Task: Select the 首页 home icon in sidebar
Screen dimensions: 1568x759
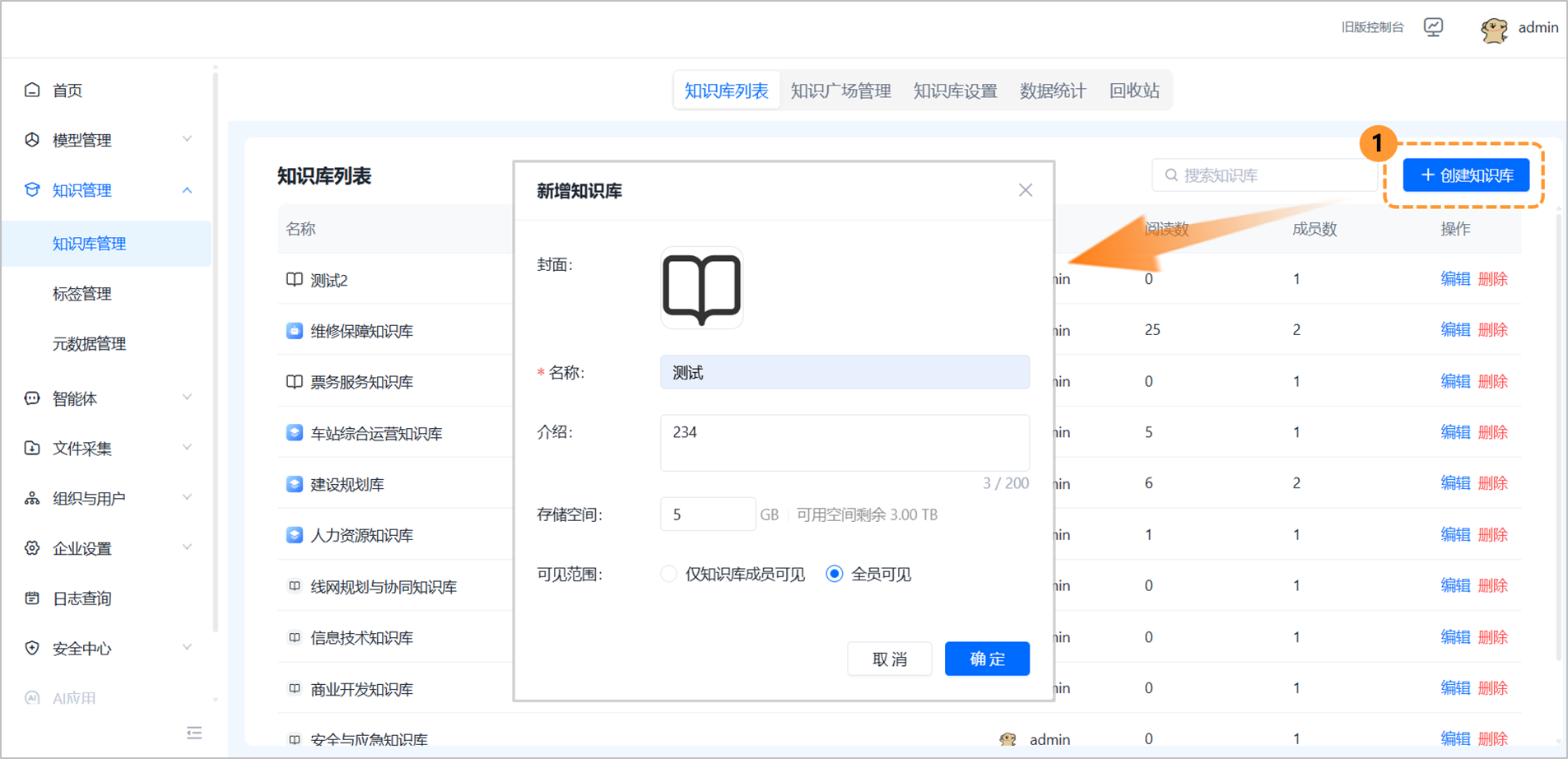Action: pyautogui.click(x=31, y=90)
